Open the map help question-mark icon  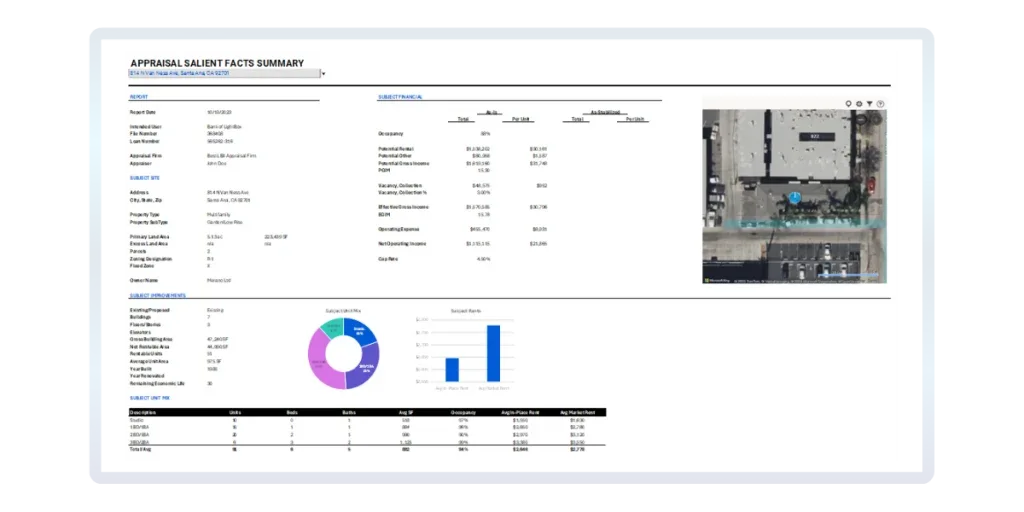(880, 104)
